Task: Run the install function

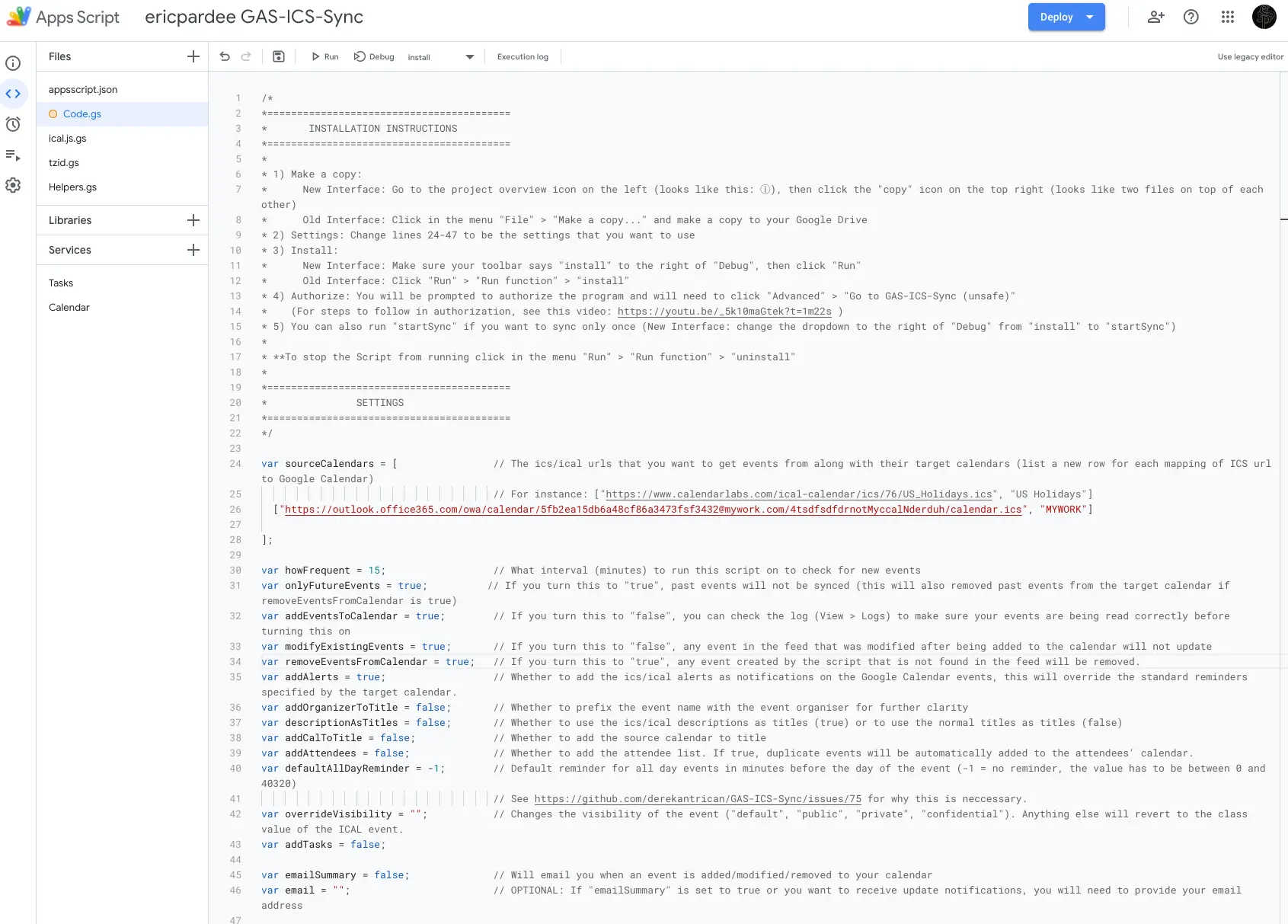Action: pyautogui.click(x=324, y=56)
